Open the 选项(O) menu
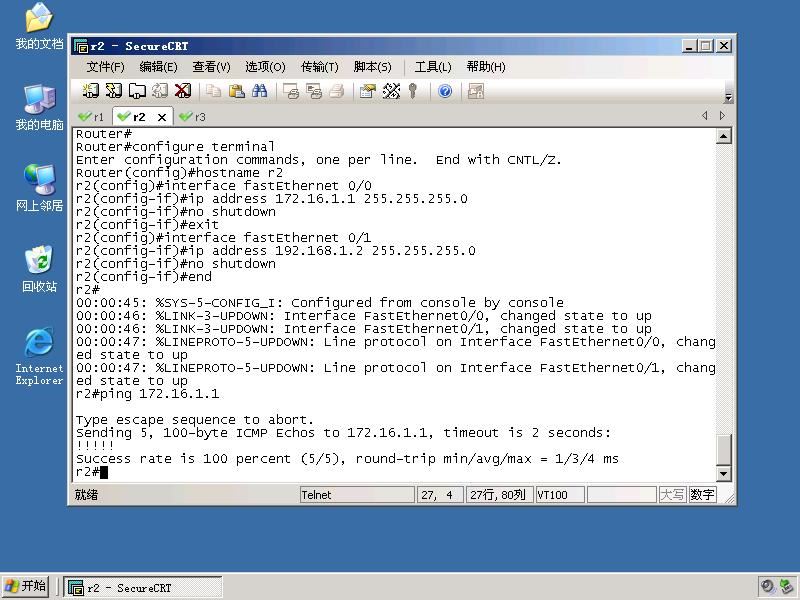This screenshot has width=800, height=600. click(x=265, y=67)
